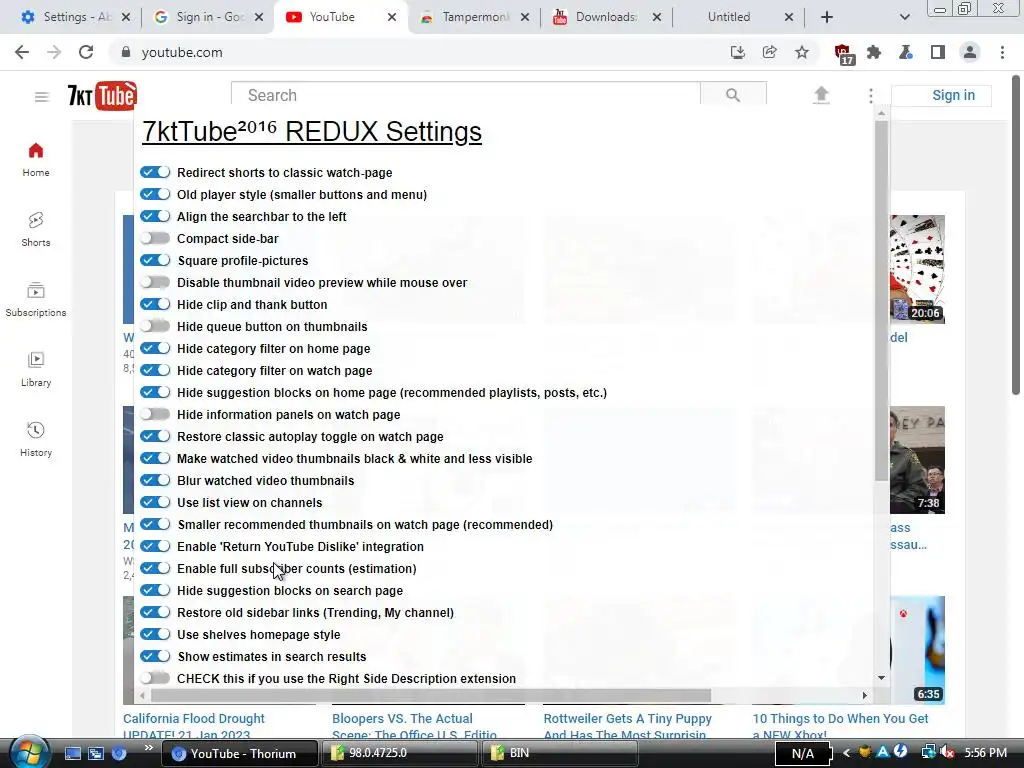Toggle Hide clip and thank button

click(155, 304)
